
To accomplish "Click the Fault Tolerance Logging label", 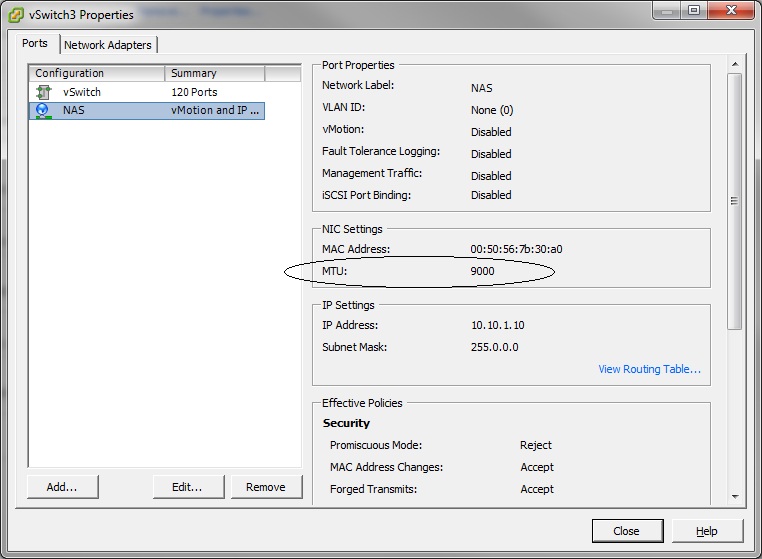I will click(x=381, y=152).
